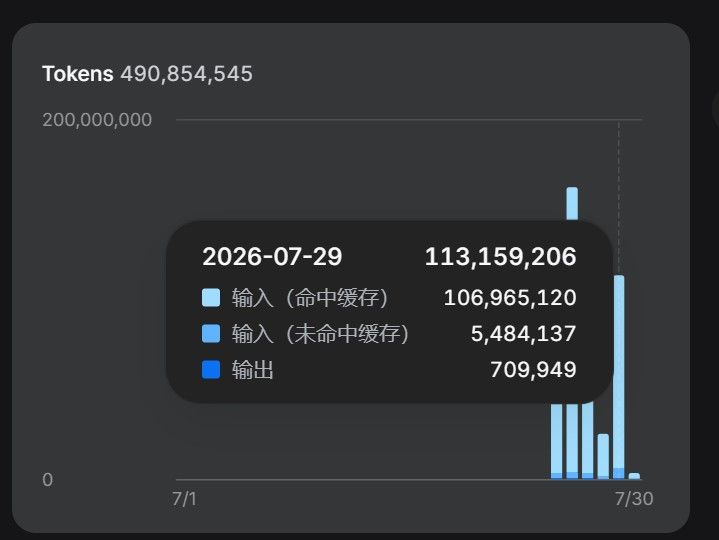Click the short bar left of 7/29 bar

pyautogui.click(x=603, y=456)
